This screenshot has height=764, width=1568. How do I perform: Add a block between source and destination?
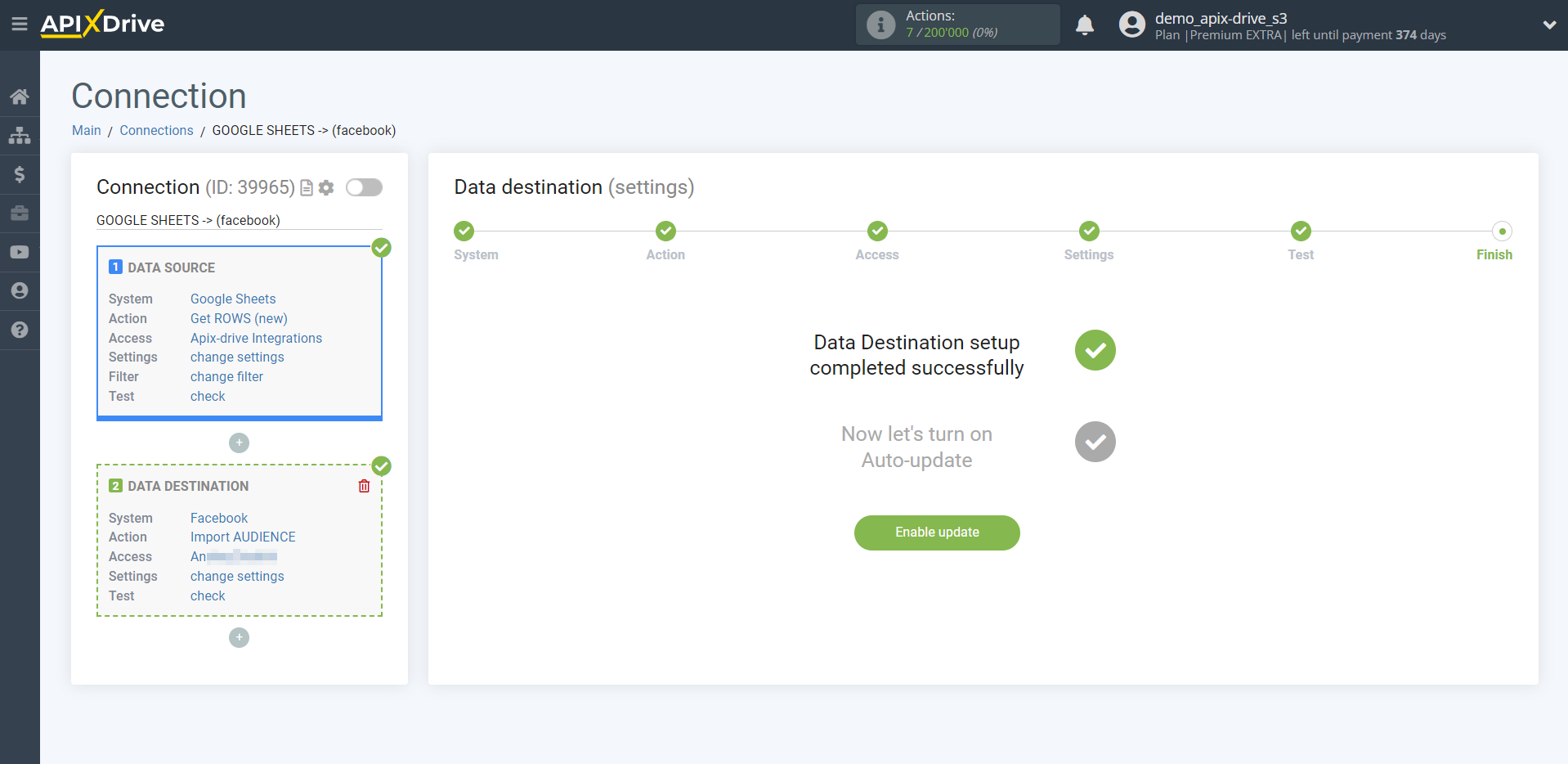click(x=239, y=443)
